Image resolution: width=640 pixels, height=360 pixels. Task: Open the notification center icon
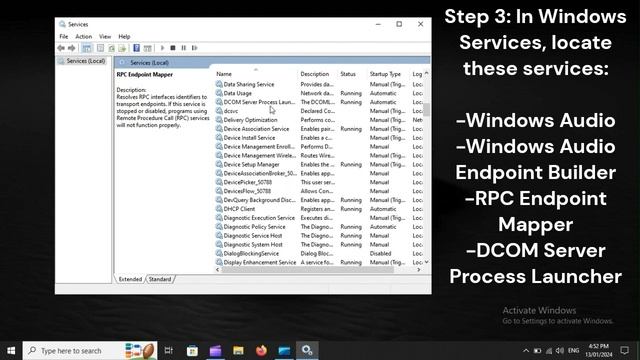(x=624, y=351)
